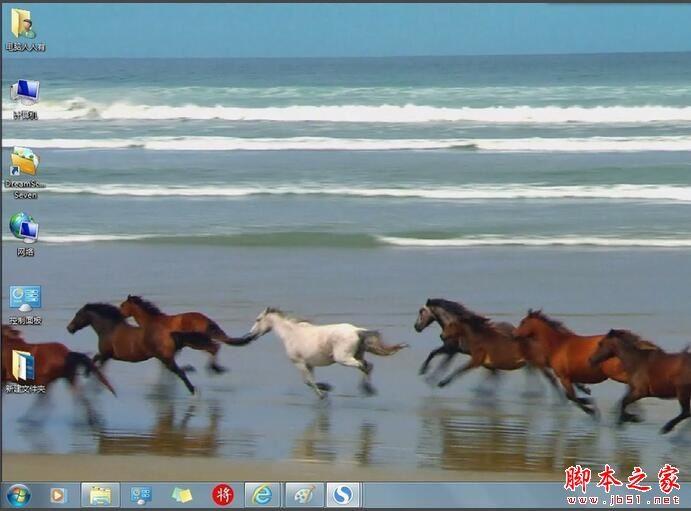Screen dimensions: 691x511
Task: Open Windows Explorer from the taskbar
Action: point(100,495)
